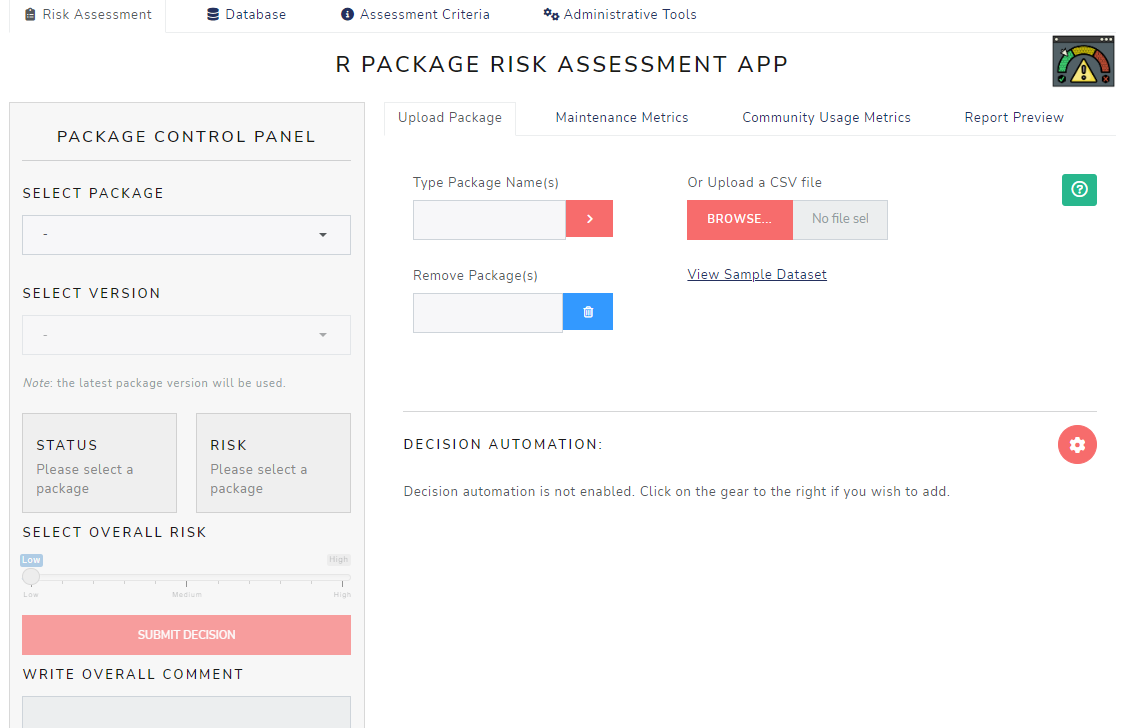
Task: Click the risk gauge app logo
Action: click(1083, 60)
